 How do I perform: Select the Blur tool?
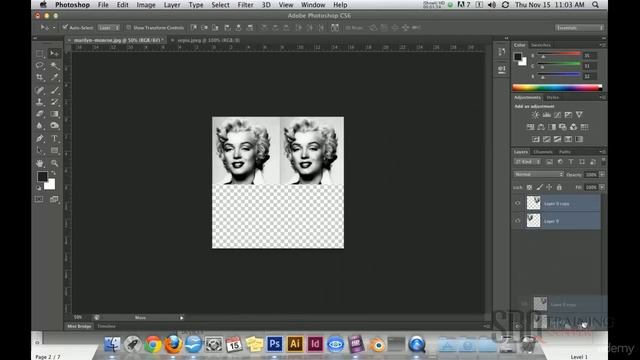[40, 126]
